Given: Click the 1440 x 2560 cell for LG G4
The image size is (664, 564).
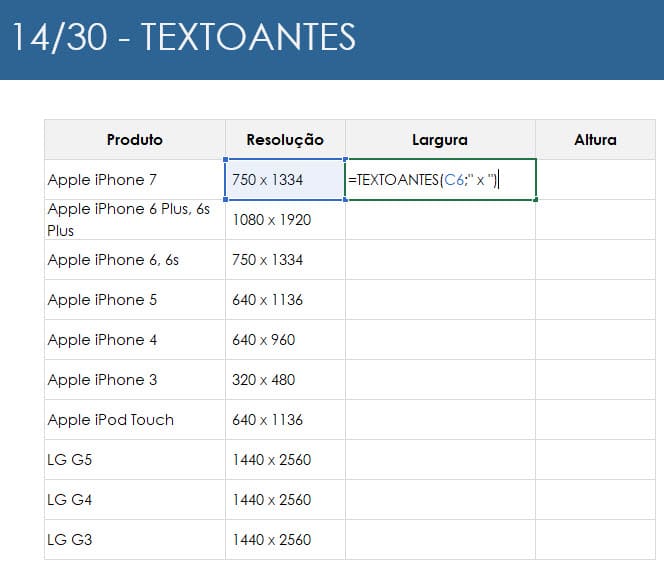Looking at the screenshot, I should tap(285, 500).
